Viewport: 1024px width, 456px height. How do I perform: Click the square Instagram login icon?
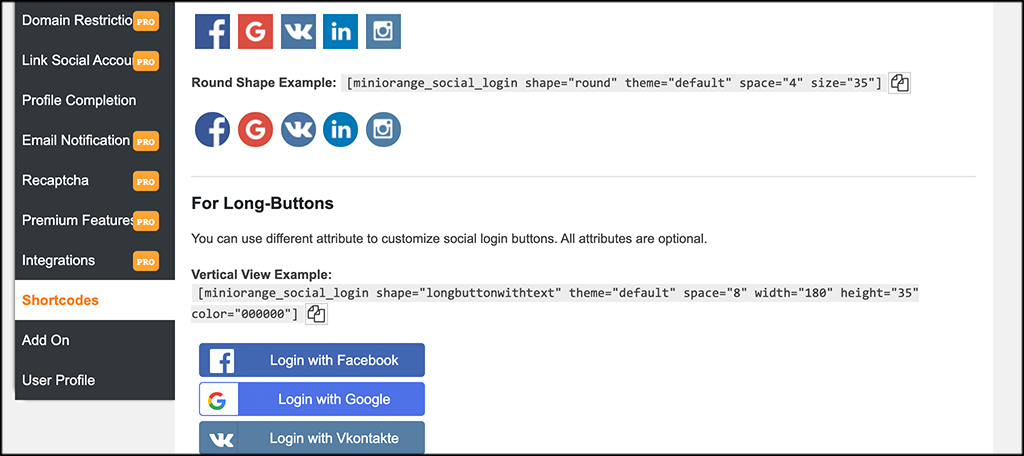click(383, 31)
